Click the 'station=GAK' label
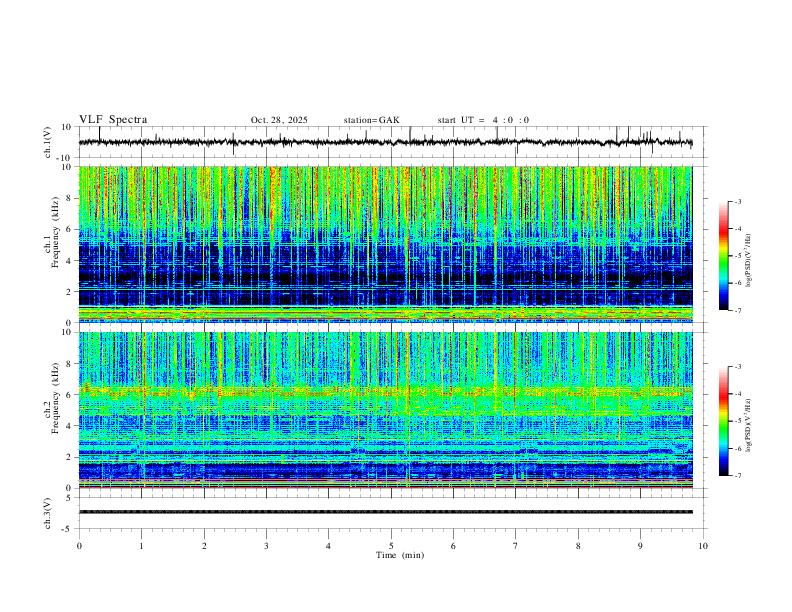Viewport: 792px width, 612px height. tap(371, 120)
